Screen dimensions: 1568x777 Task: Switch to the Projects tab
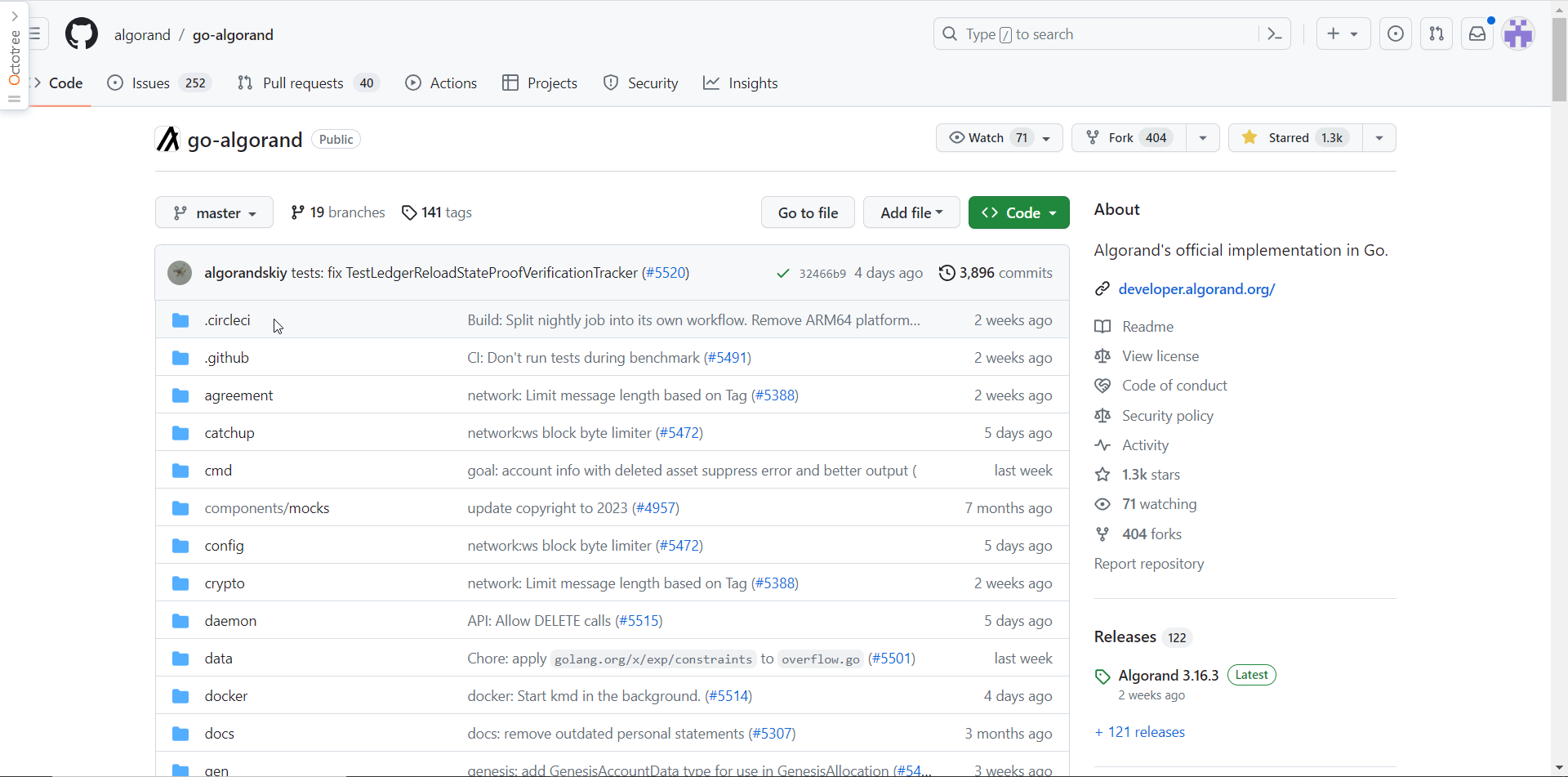coord(540,83)
